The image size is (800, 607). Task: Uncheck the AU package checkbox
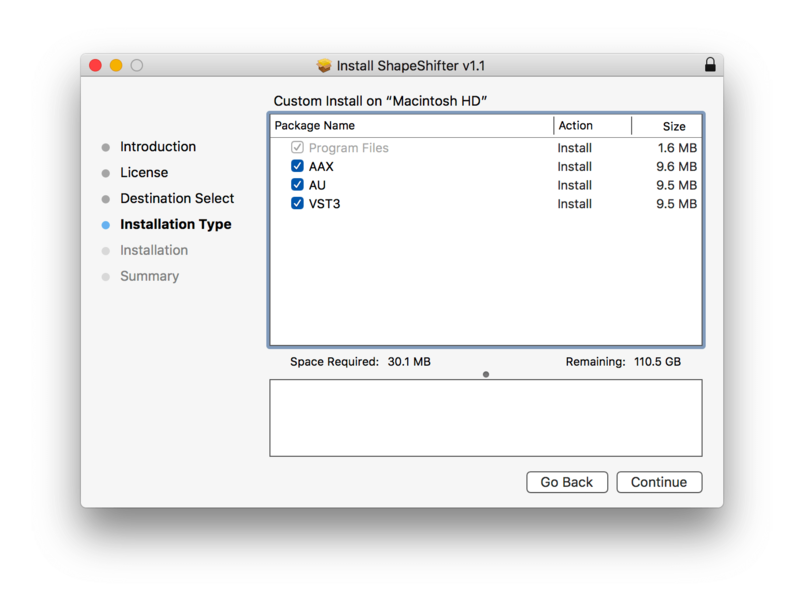pyautogui.click(x=297, y=185)
